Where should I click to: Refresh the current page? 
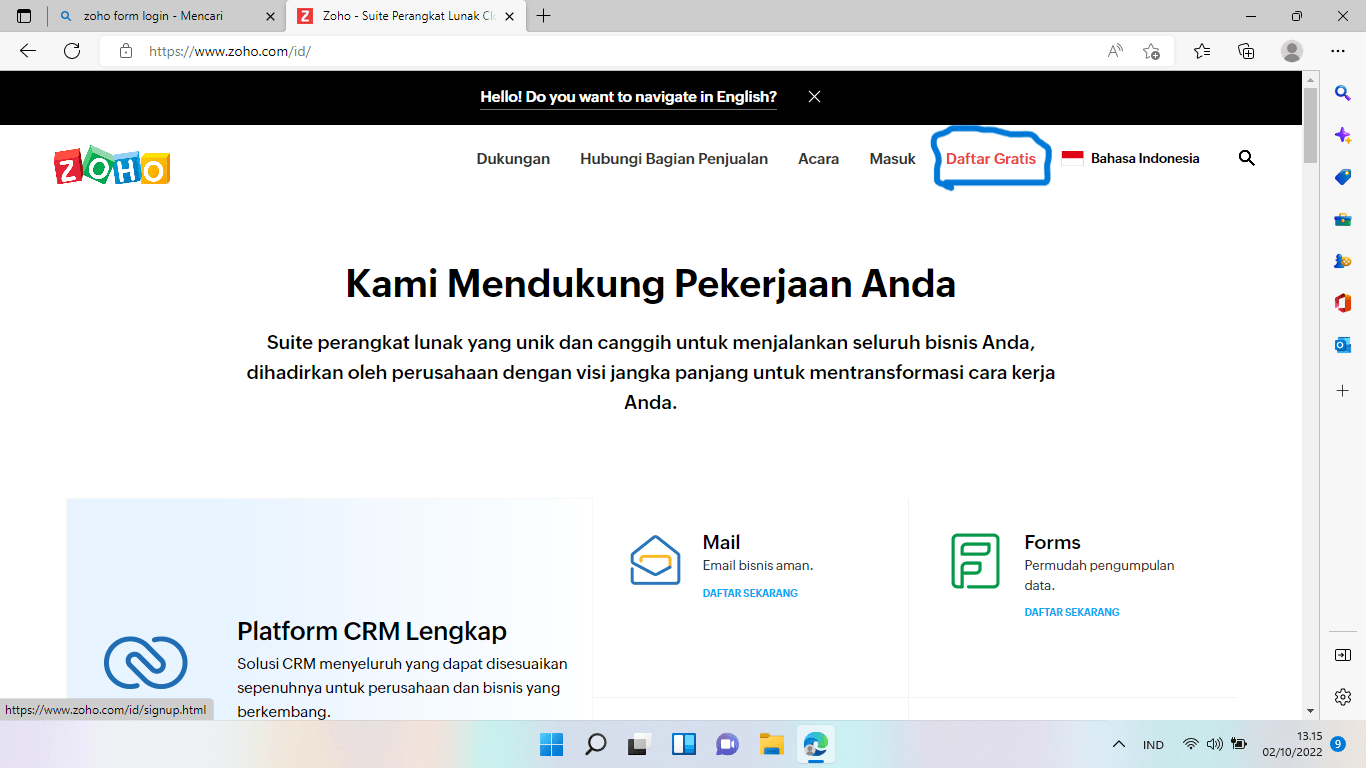coord(72,51)
